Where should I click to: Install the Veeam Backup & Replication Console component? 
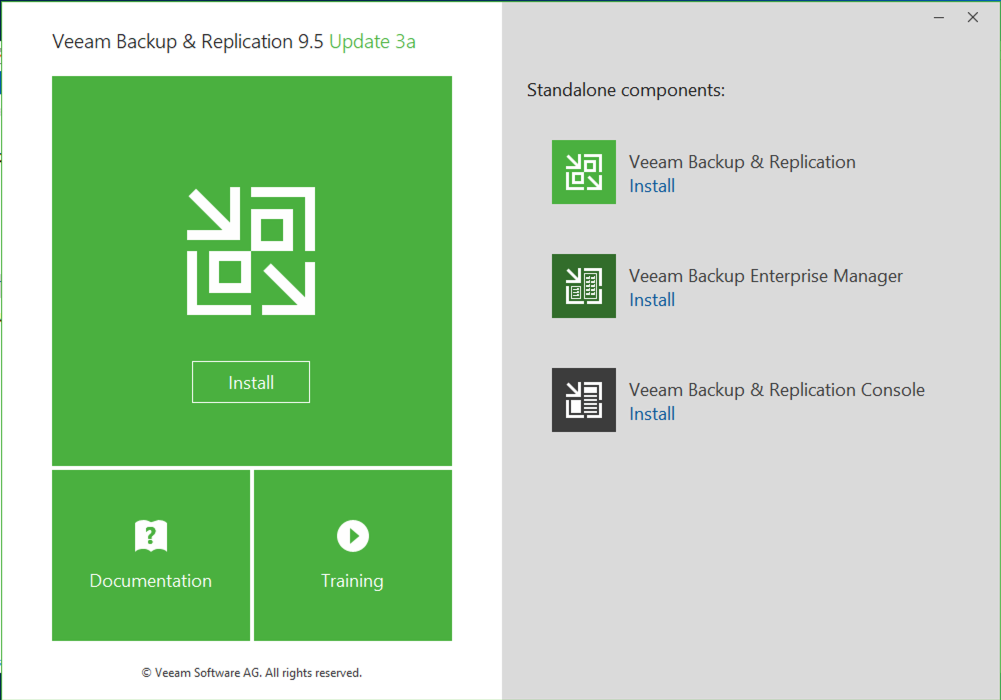coord(652,414)
